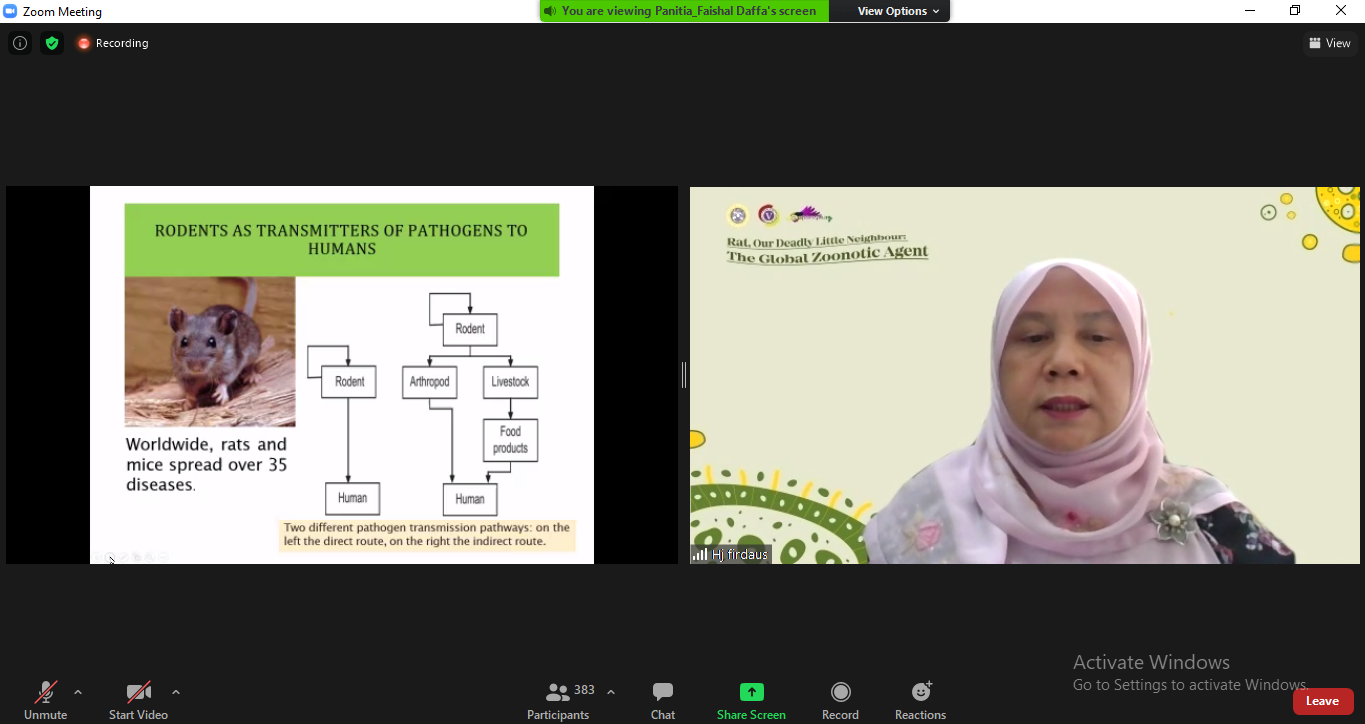The image size is (1365, 724).
Task: Open the Chat panel
Action: click(x=662, y=700)
